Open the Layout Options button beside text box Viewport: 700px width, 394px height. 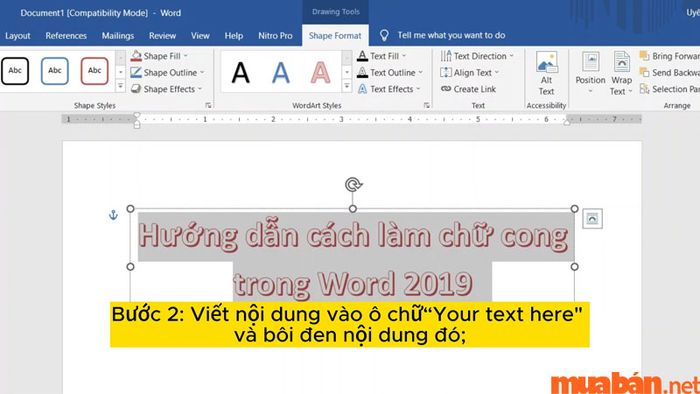click(592, 219)
